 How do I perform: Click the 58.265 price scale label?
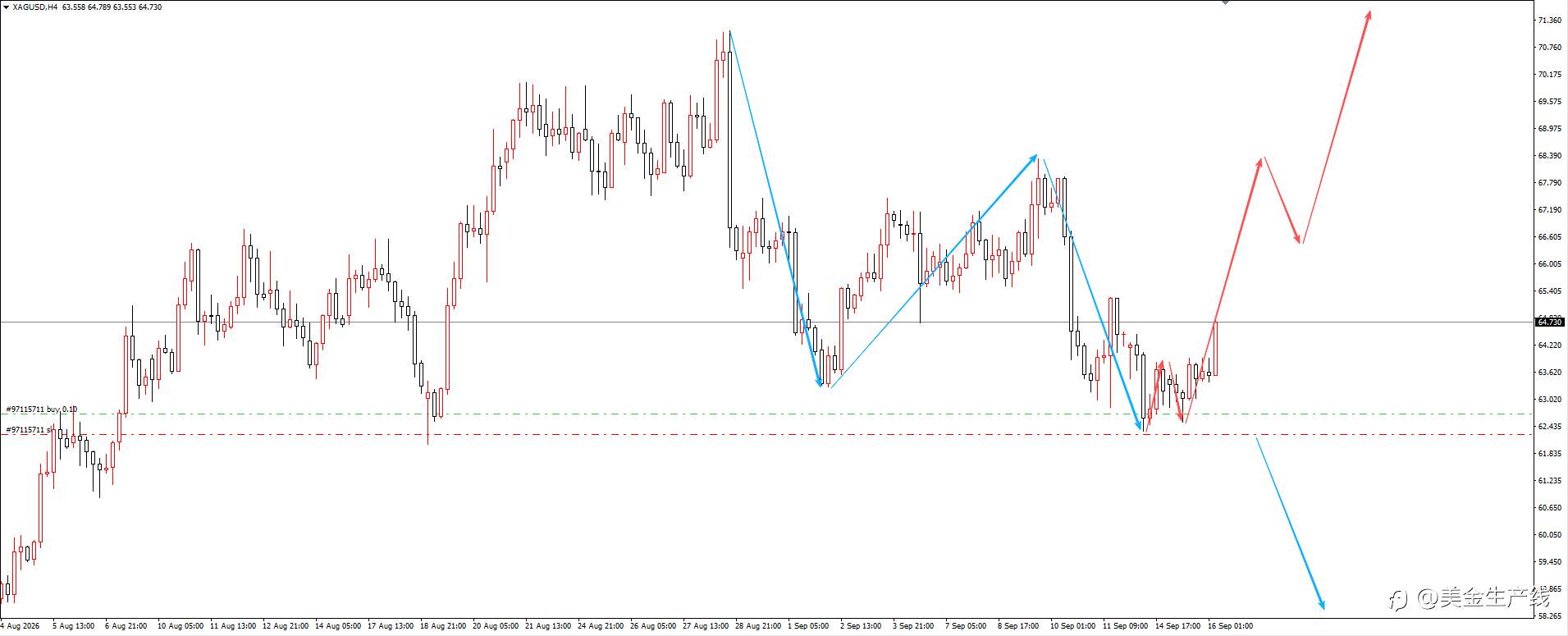click(x=1550, y=615)
